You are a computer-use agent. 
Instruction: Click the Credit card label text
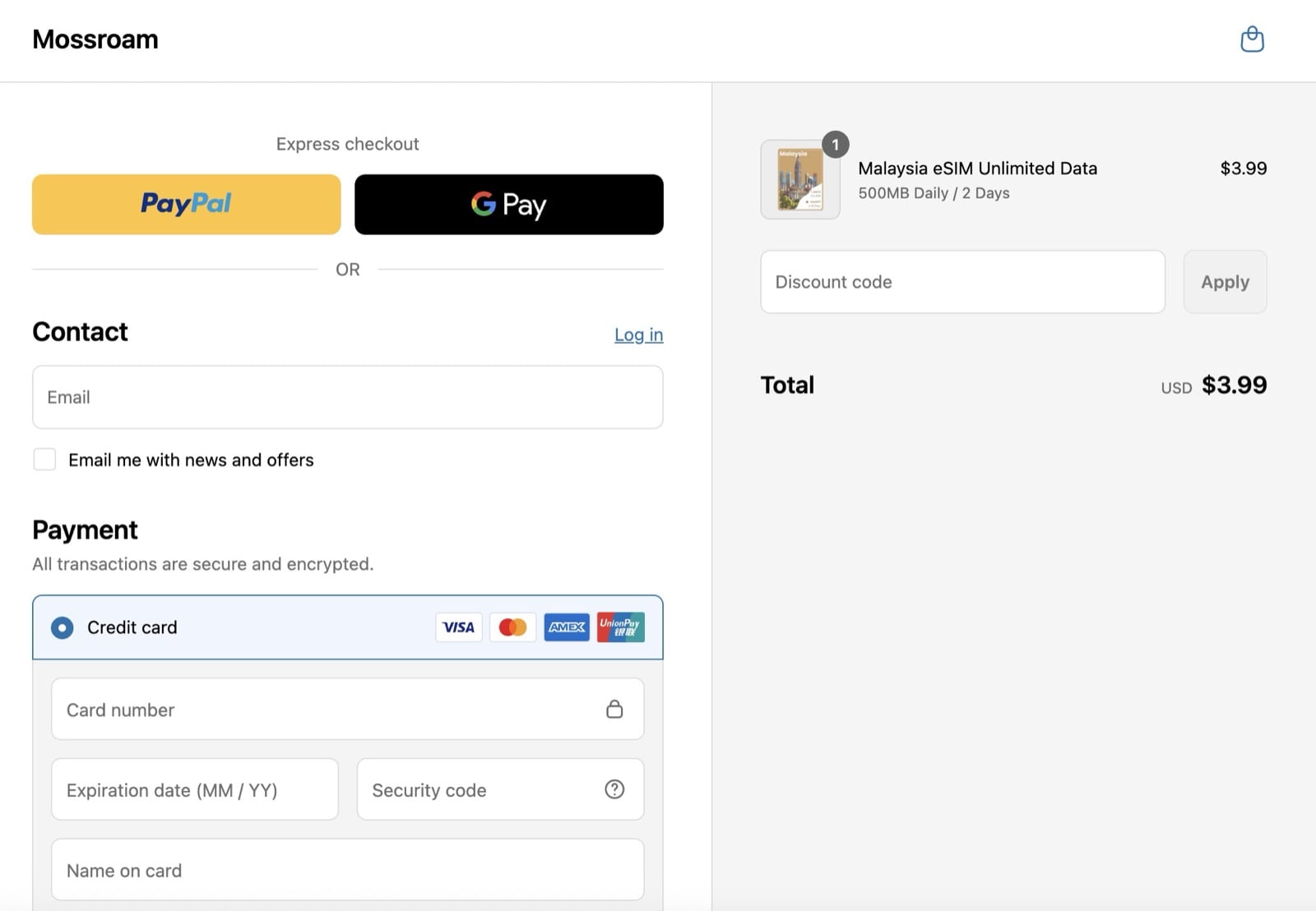click(x=132, y=627)
